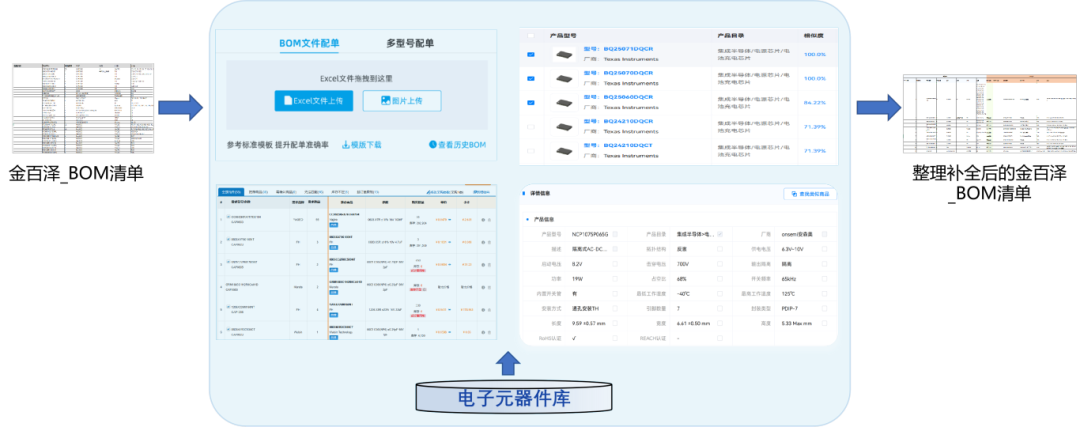Switch to the BOM文件配单 tab
Image resolution: width=1080 pixels, height=427 pixels.
(x=309, y=43)
